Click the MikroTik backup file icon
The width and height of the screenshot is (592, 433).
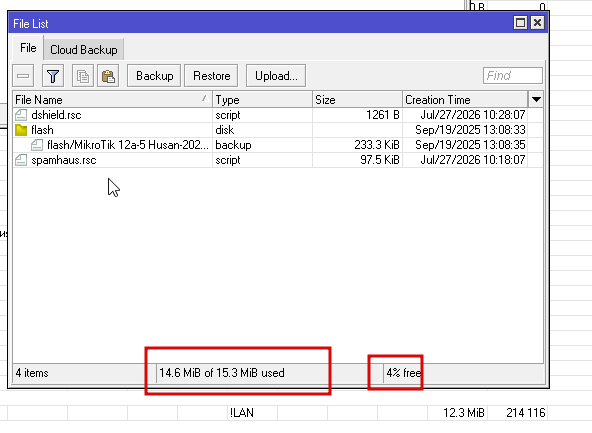point(37,145)
